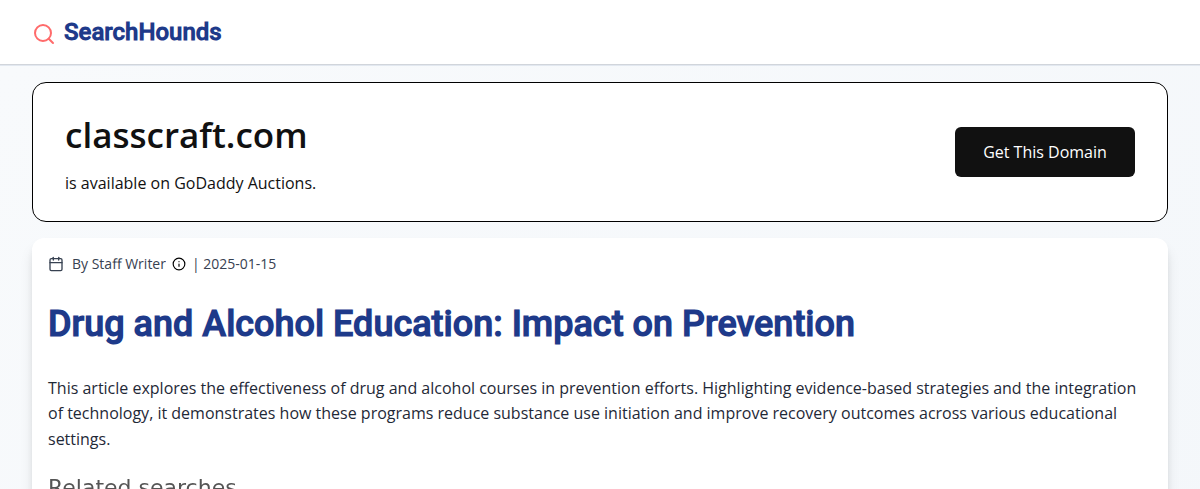Screen dimensions: 1200x489
Task: Select the "By Staff Writer" author label
Action: (x=118, y=264)
